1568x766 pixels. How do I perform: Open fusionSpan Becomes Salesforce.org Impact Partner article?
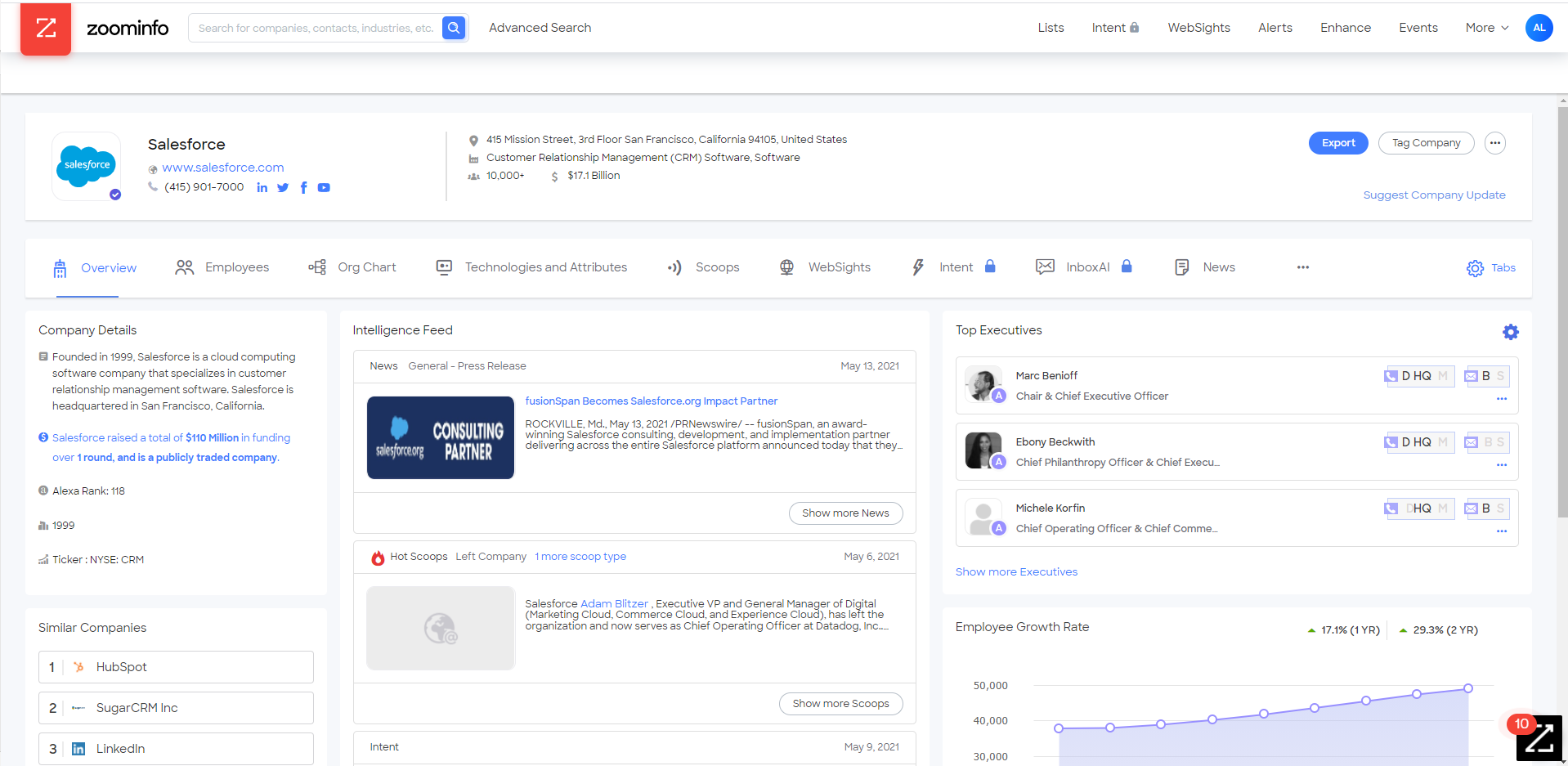[x=651, y=401]
